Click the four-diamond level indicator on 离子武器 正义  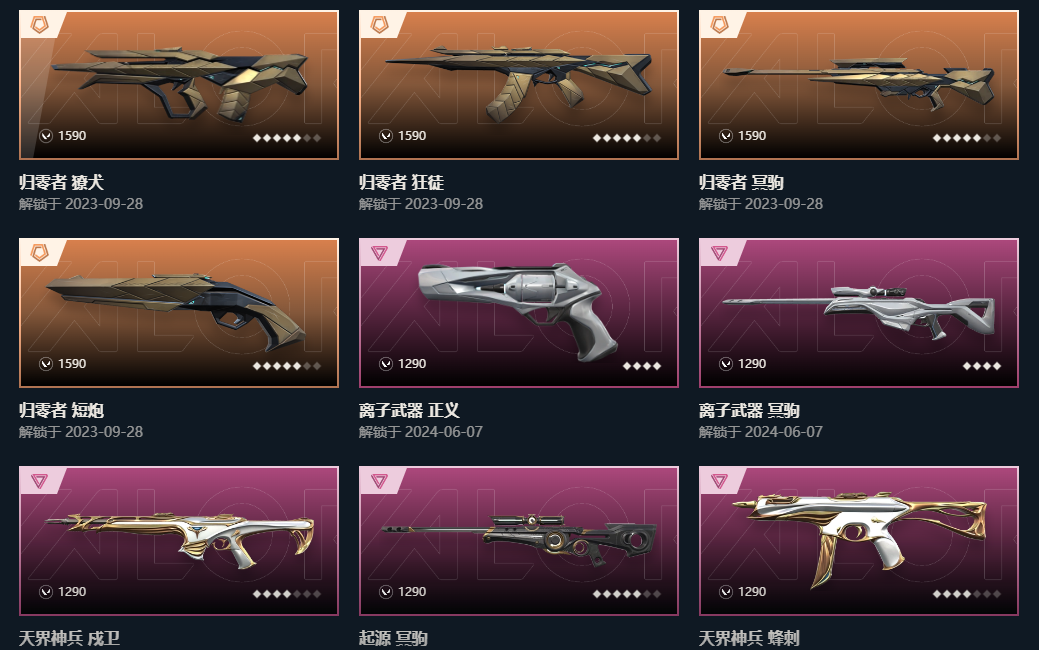pyautogui.click(x=642, y=366)
